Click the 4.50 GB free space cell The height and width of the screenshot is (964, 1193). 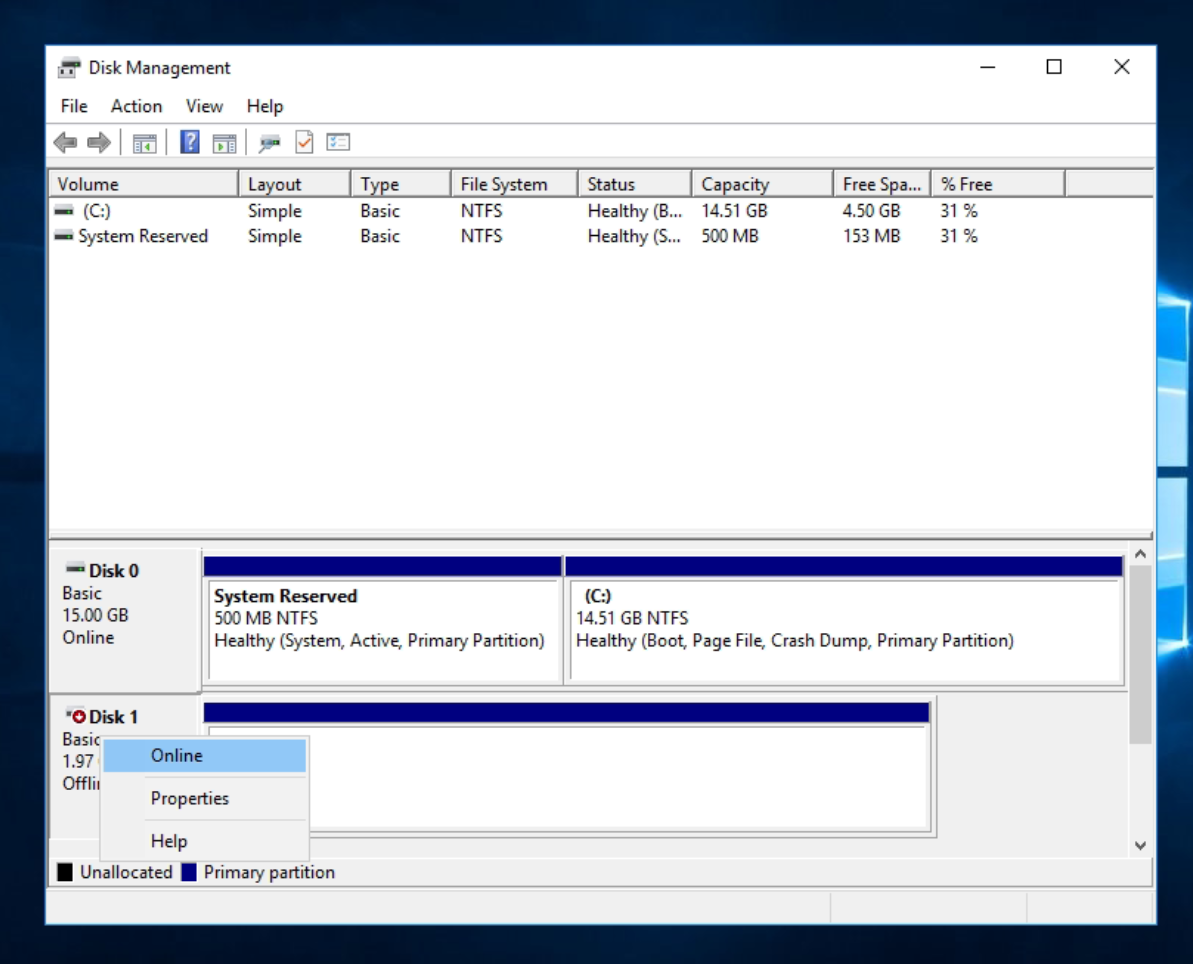(x=871, y=211)
